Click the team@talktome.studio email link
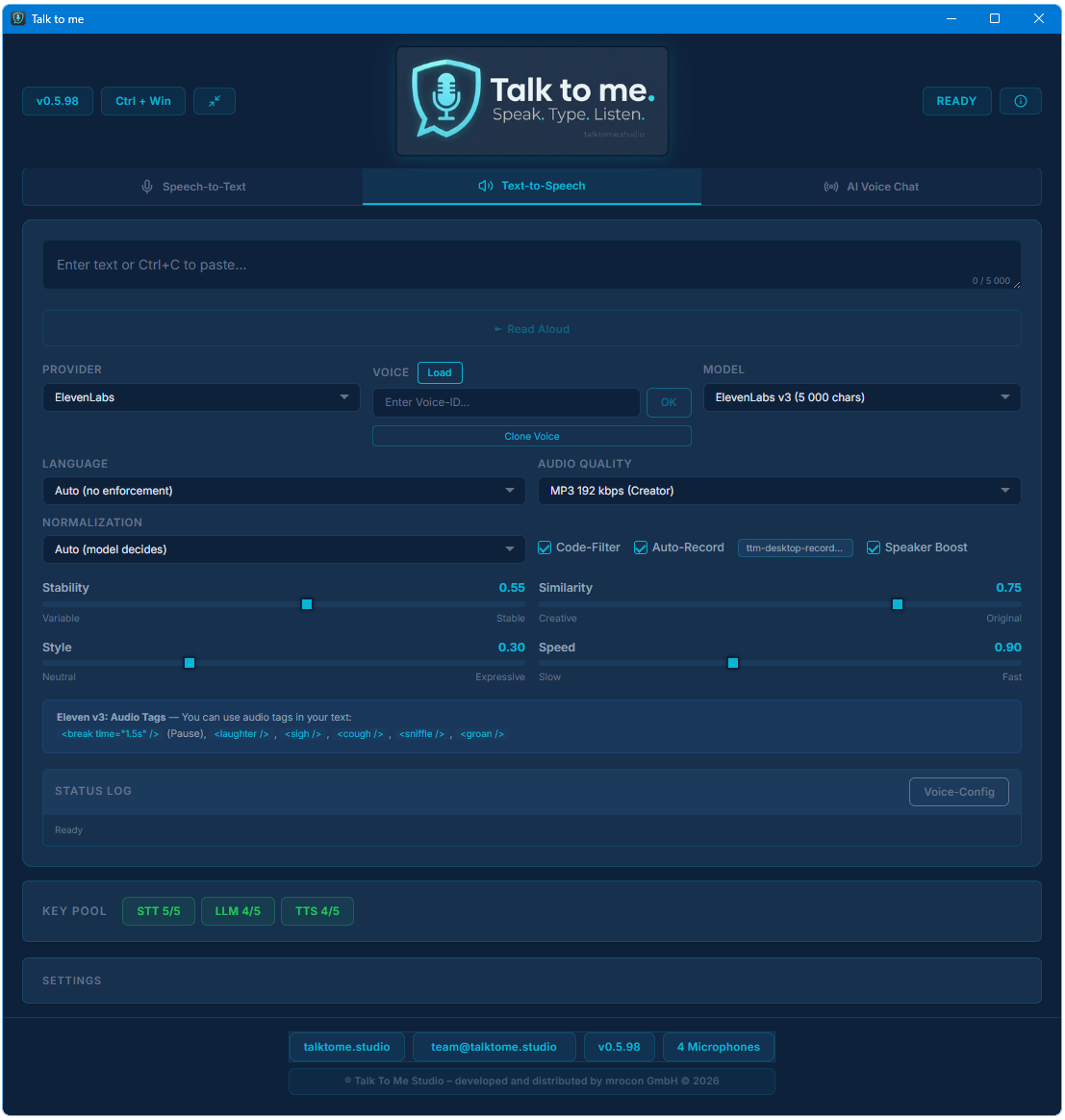 (x=494, y=1047)
